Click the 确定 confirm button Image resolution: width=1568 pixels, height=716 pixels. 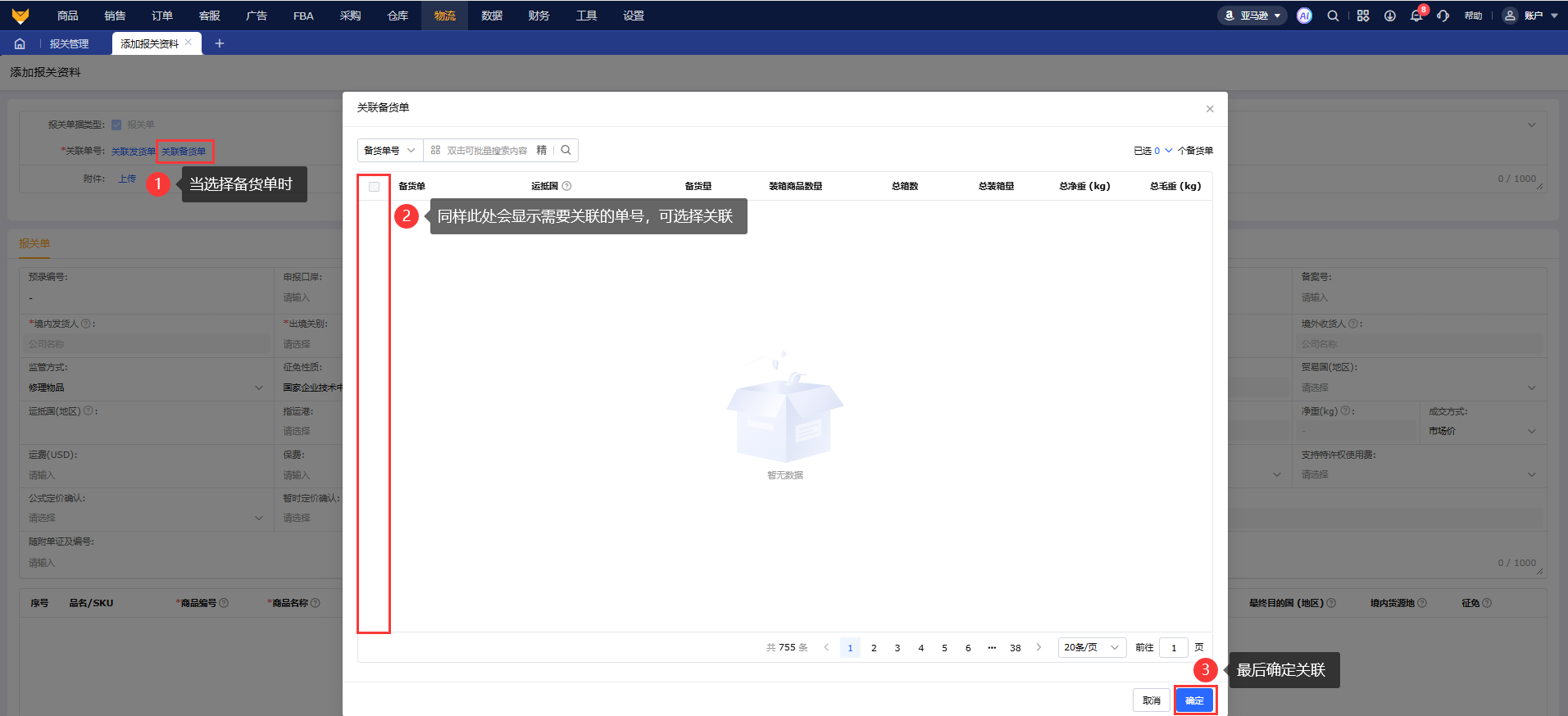1194,700
